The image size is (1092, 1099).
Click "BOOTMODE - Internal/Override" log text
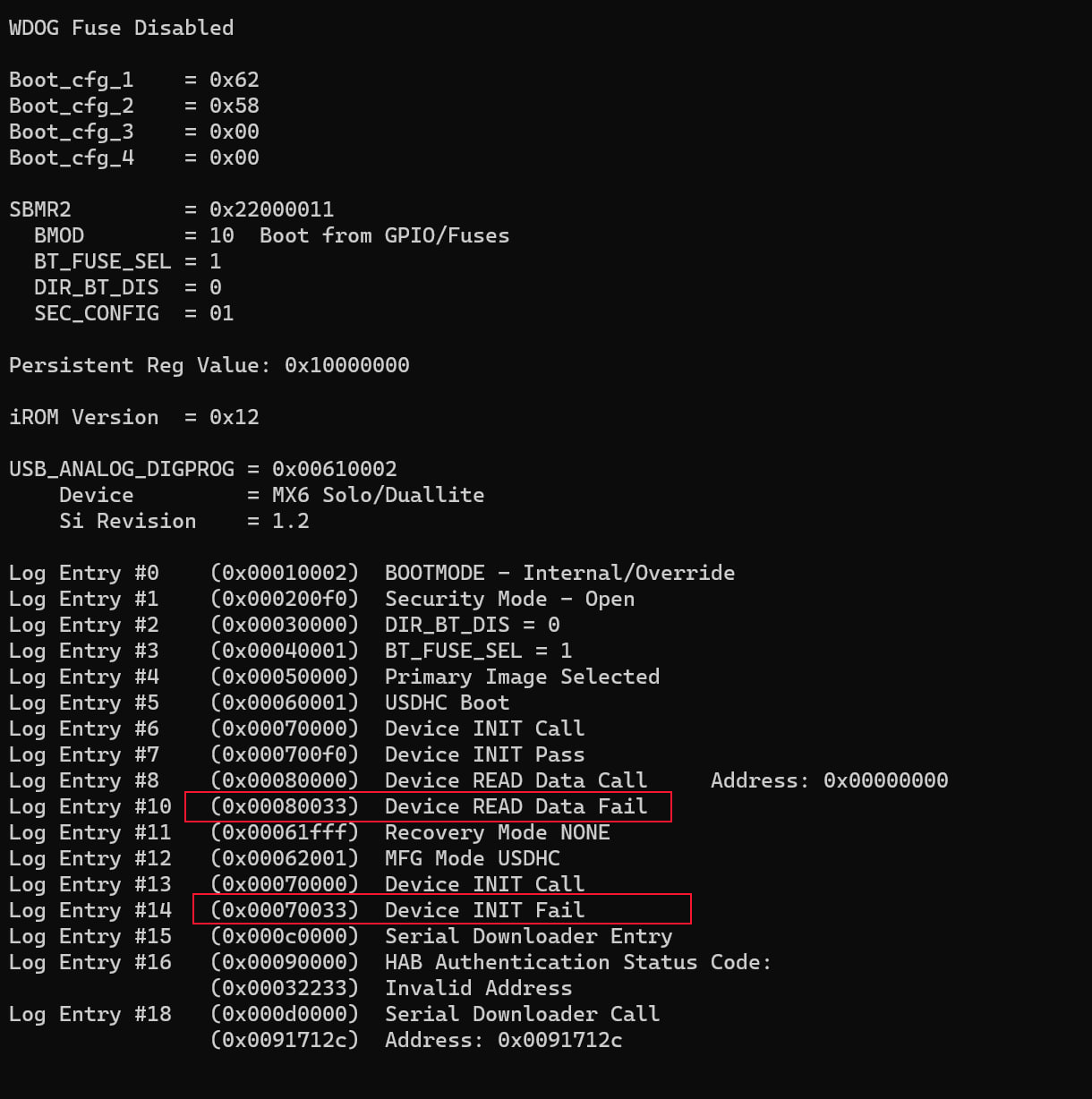pos(559,573)
